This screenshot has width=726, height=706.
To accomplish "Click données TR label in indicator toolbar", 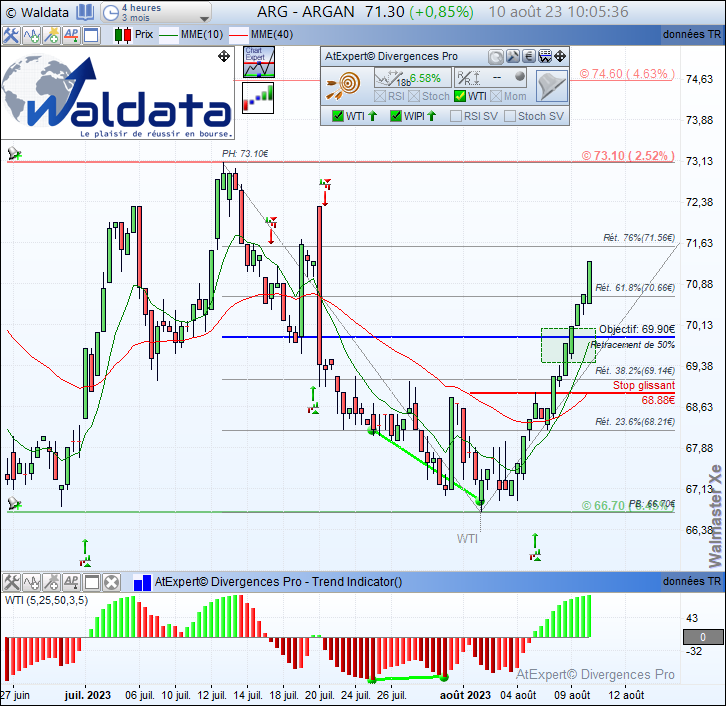I will 692,581.
